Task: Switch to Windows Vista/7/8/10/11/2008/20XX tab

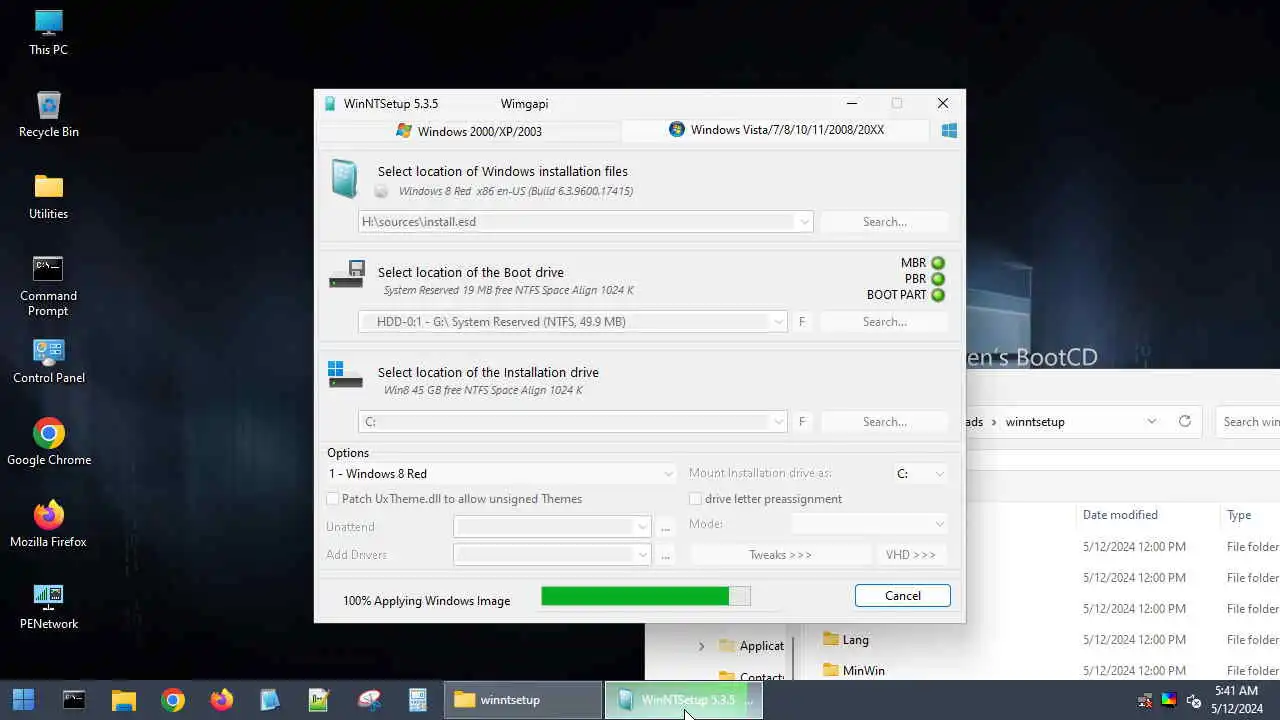Action: coord(777,130)
